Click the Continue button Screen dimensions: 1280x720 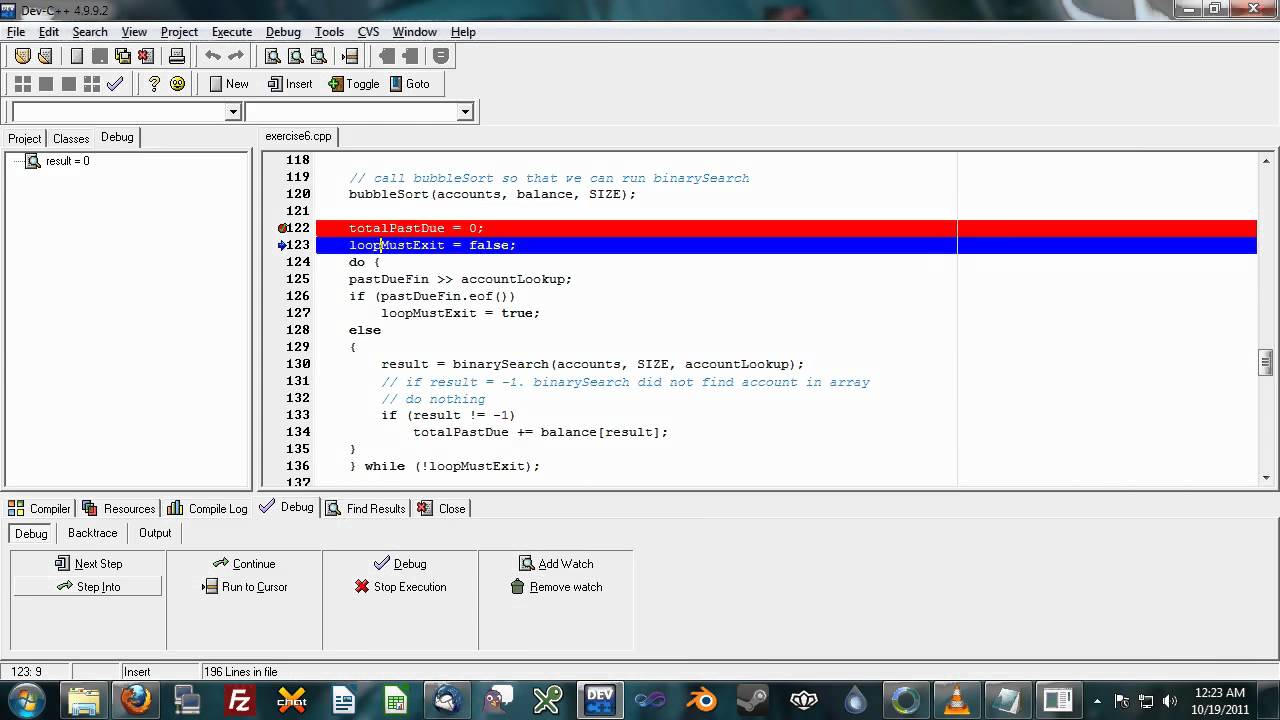244,564
